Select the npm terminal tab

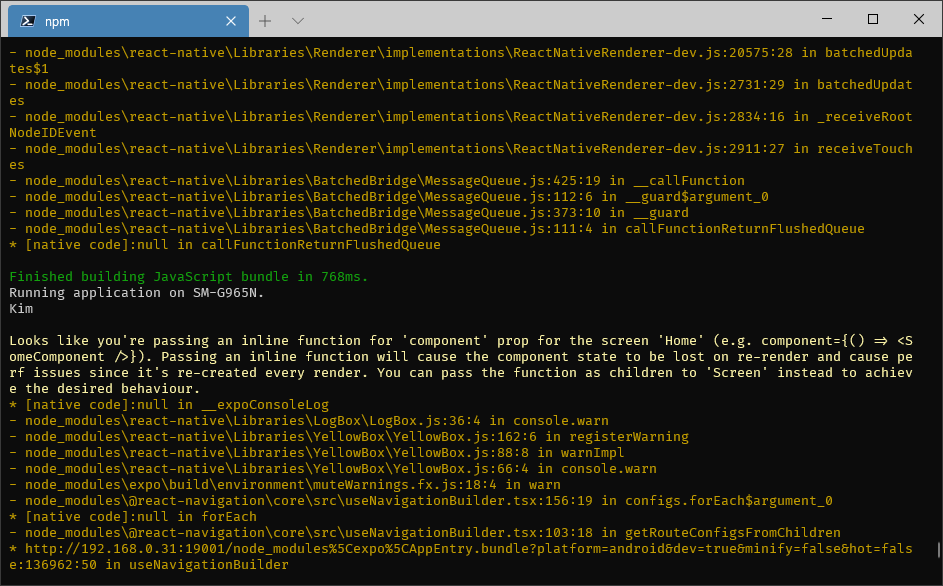pos(128,21)
